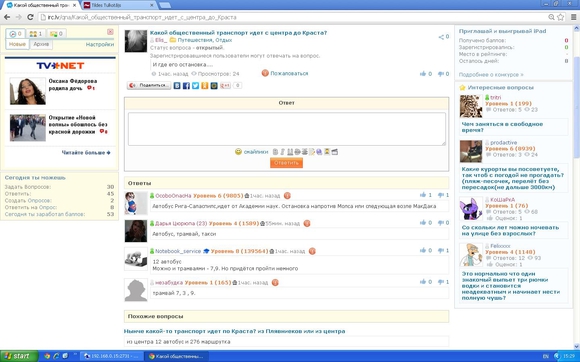Share to Twitter icon

[196, 85]
